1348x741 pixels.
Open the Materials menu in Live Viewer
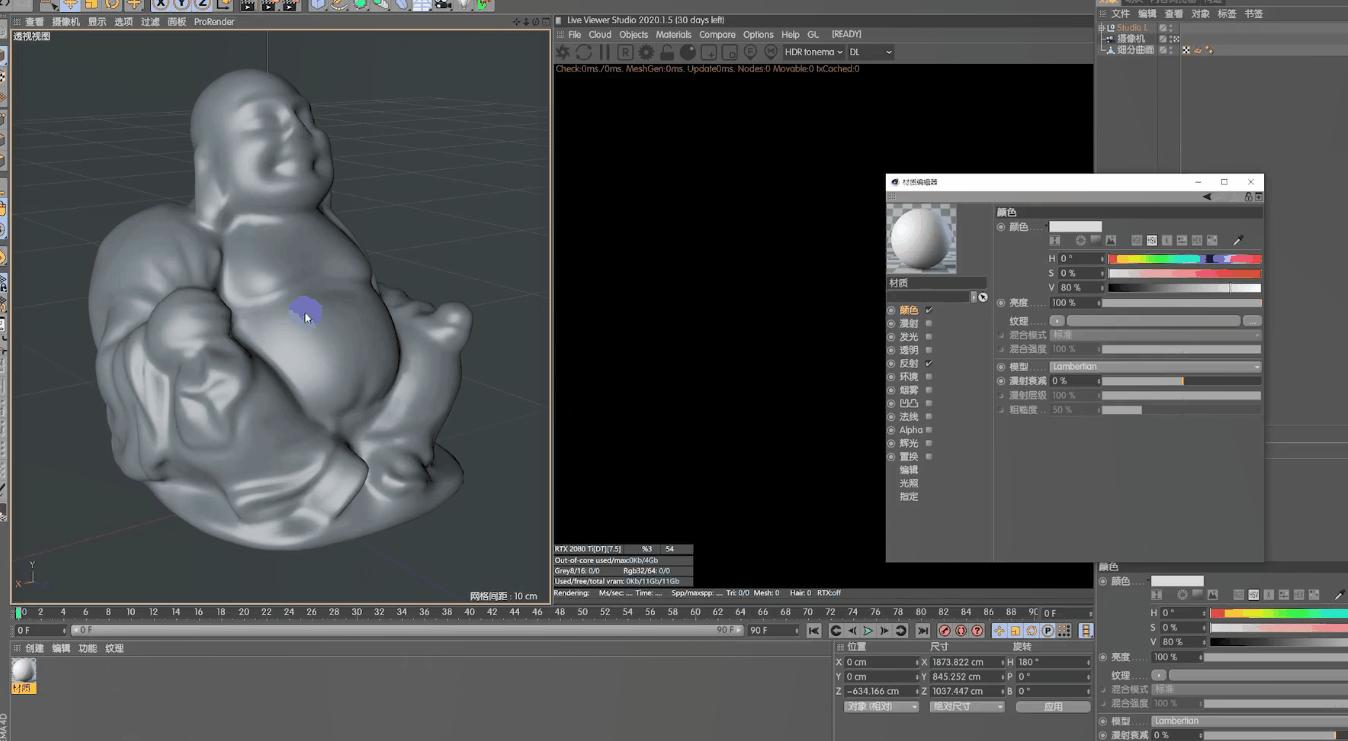[673, 34]
